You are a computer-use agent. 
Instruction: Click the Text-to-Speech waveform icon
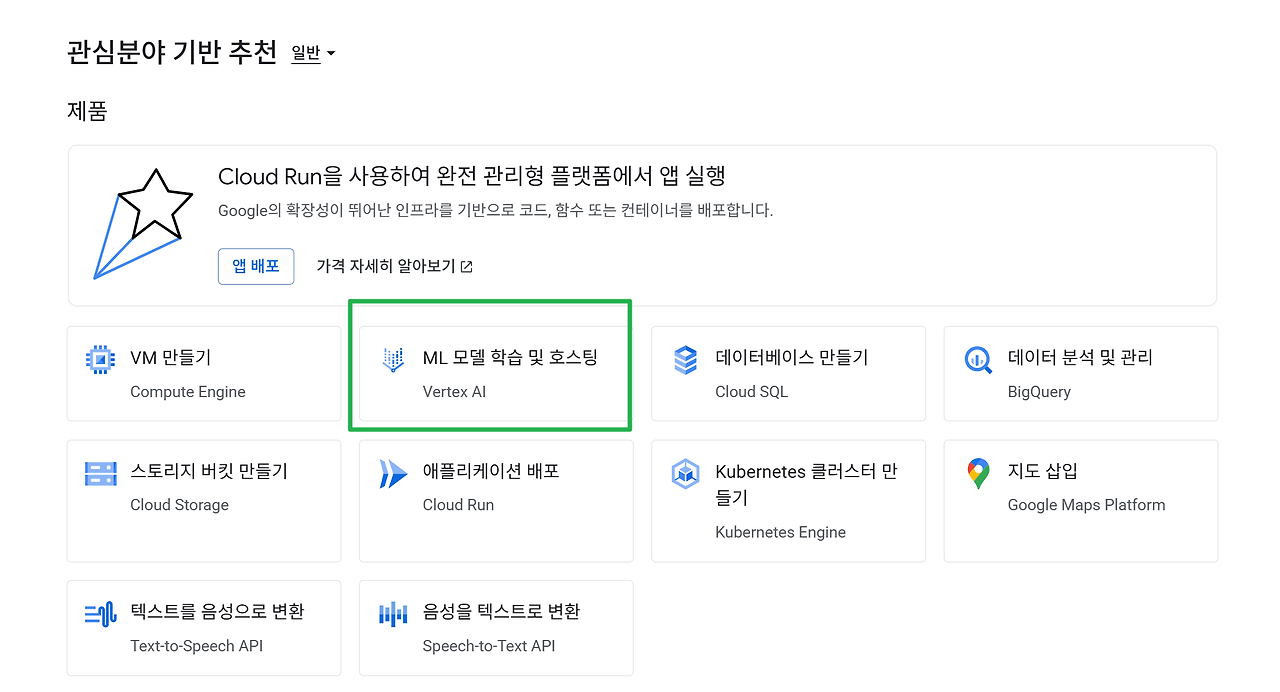pos(100,614)
